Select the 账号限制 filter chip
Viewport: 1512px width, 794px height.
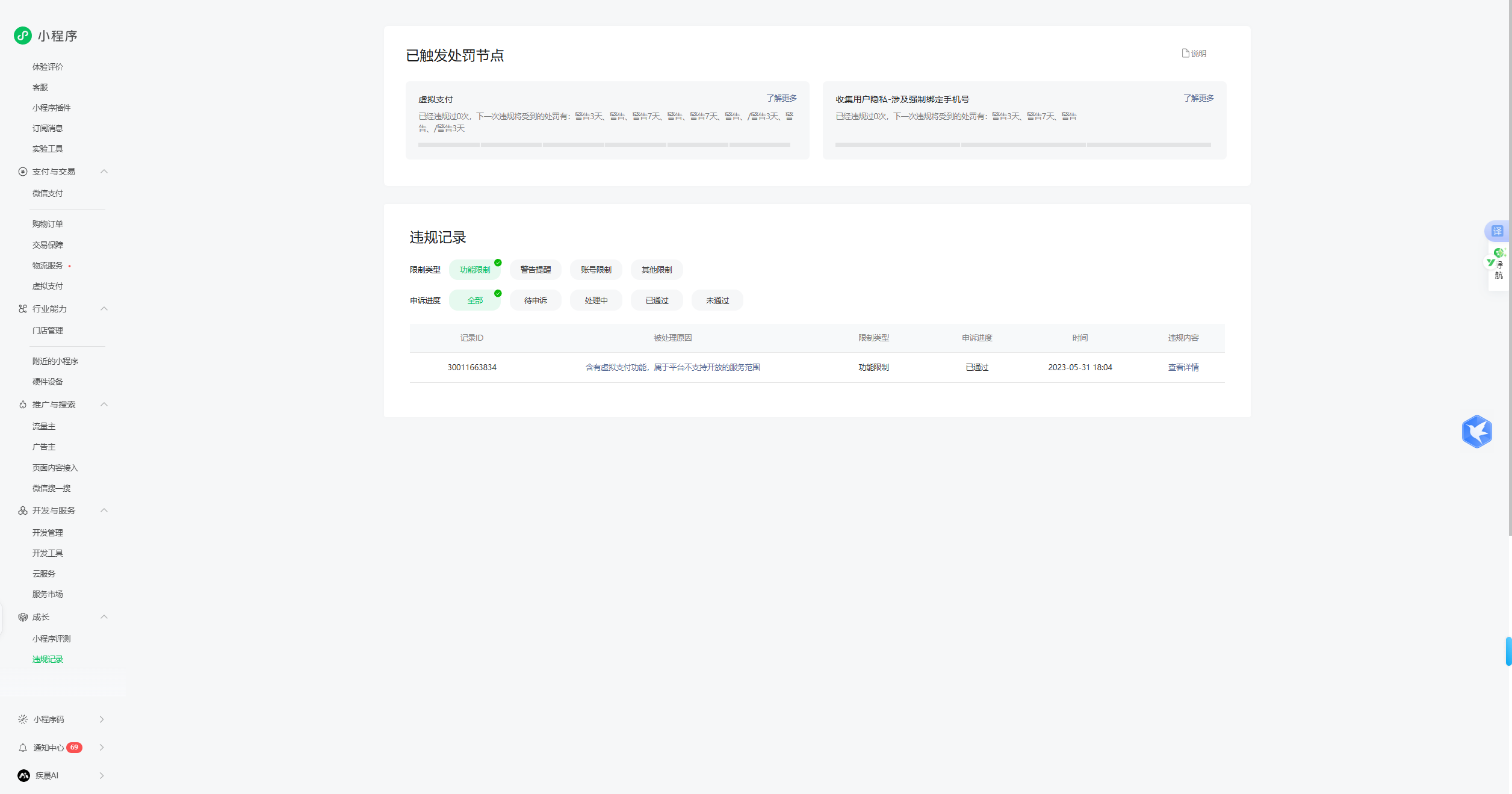(x=596, y=270)
